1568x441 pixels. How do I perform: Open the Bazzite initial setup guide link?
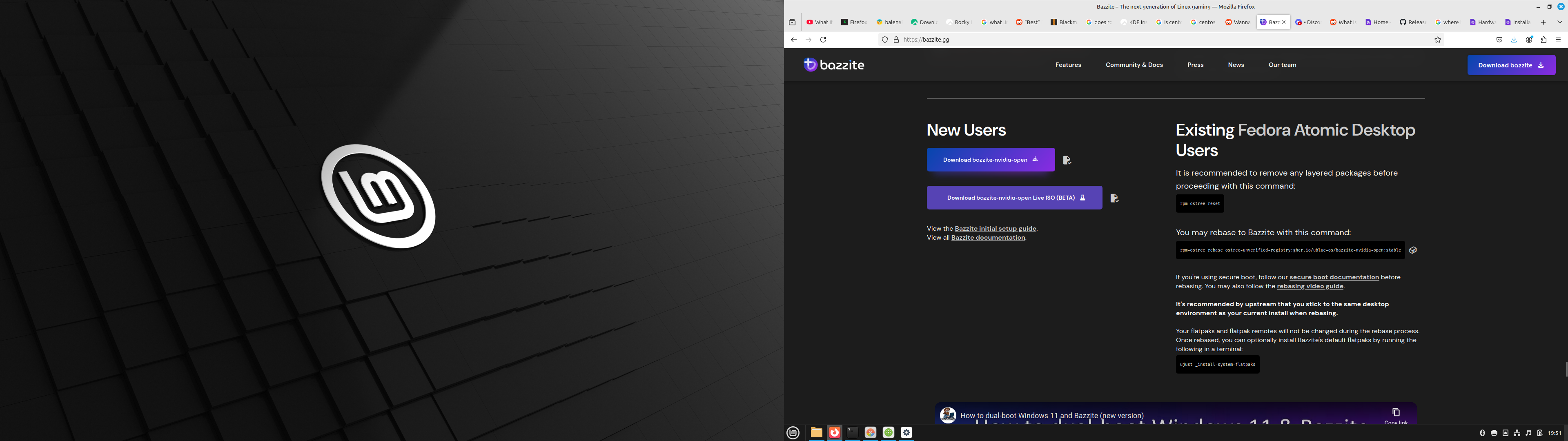995,229
